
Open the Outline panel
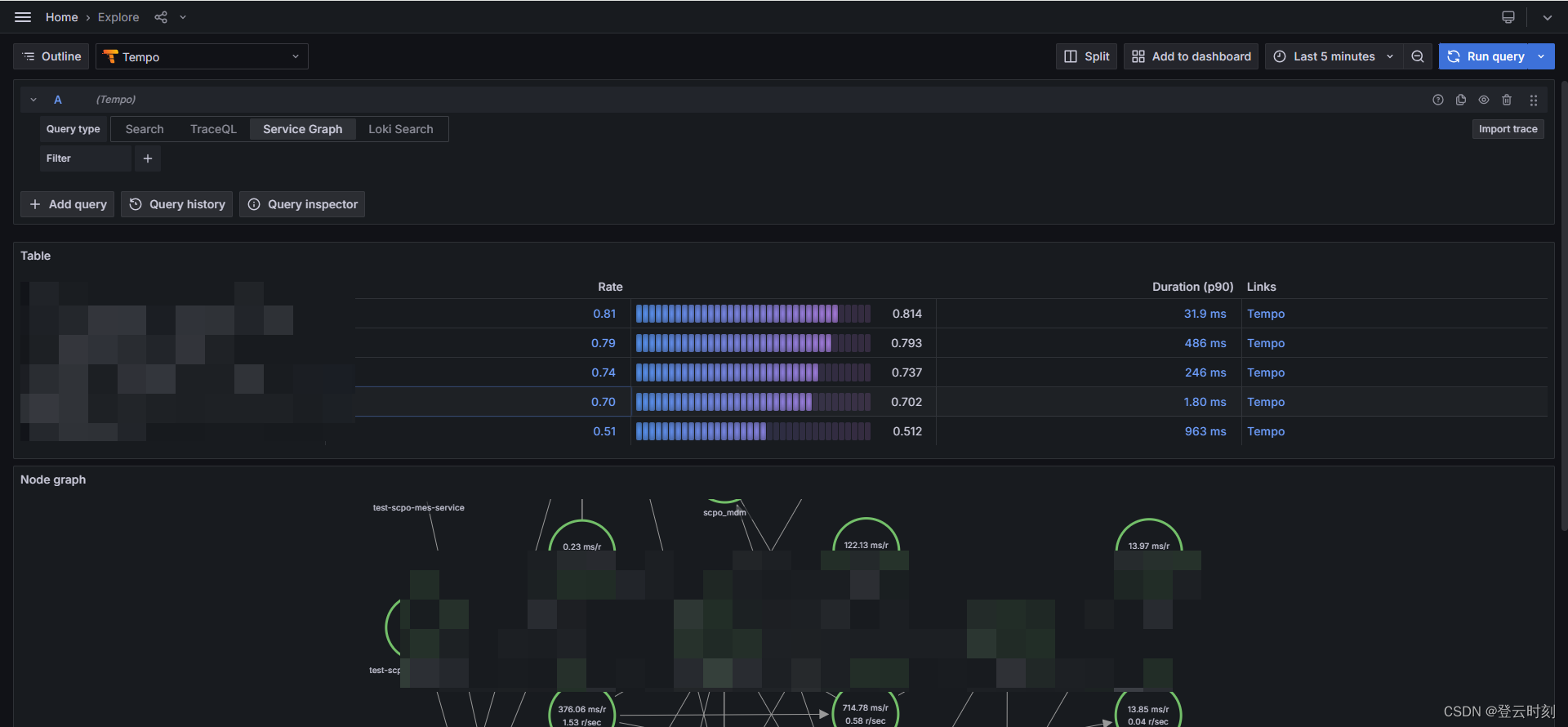pyautogui.click(x=51, y=56)
